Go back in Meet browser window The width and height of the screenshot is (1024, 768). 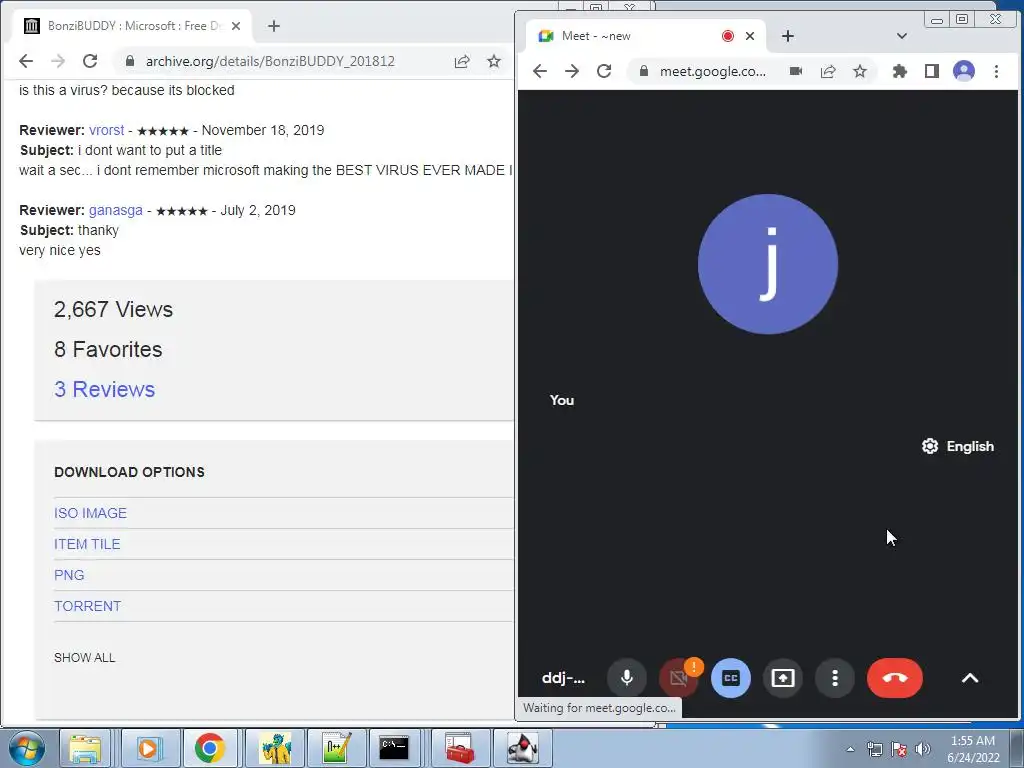pyautogui.click(x=539, y=71)
